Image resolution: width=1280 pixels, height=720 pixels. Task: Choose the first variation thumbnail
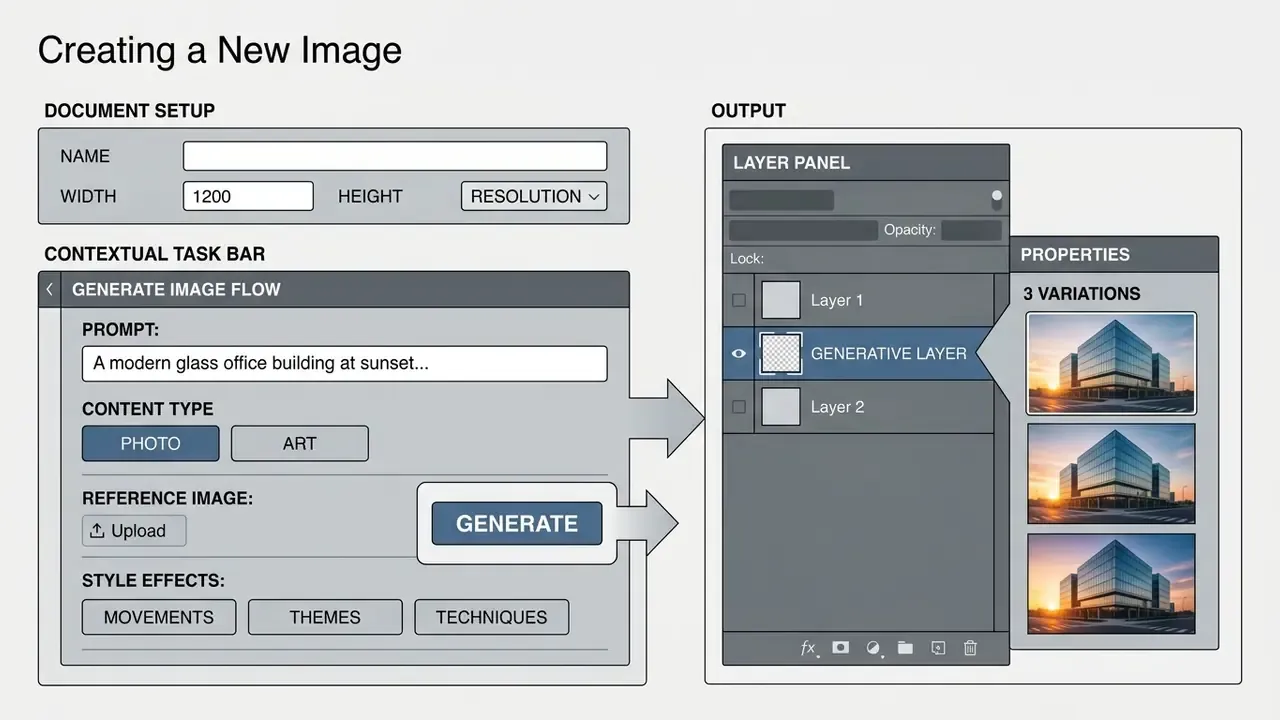coord(1111,363)
